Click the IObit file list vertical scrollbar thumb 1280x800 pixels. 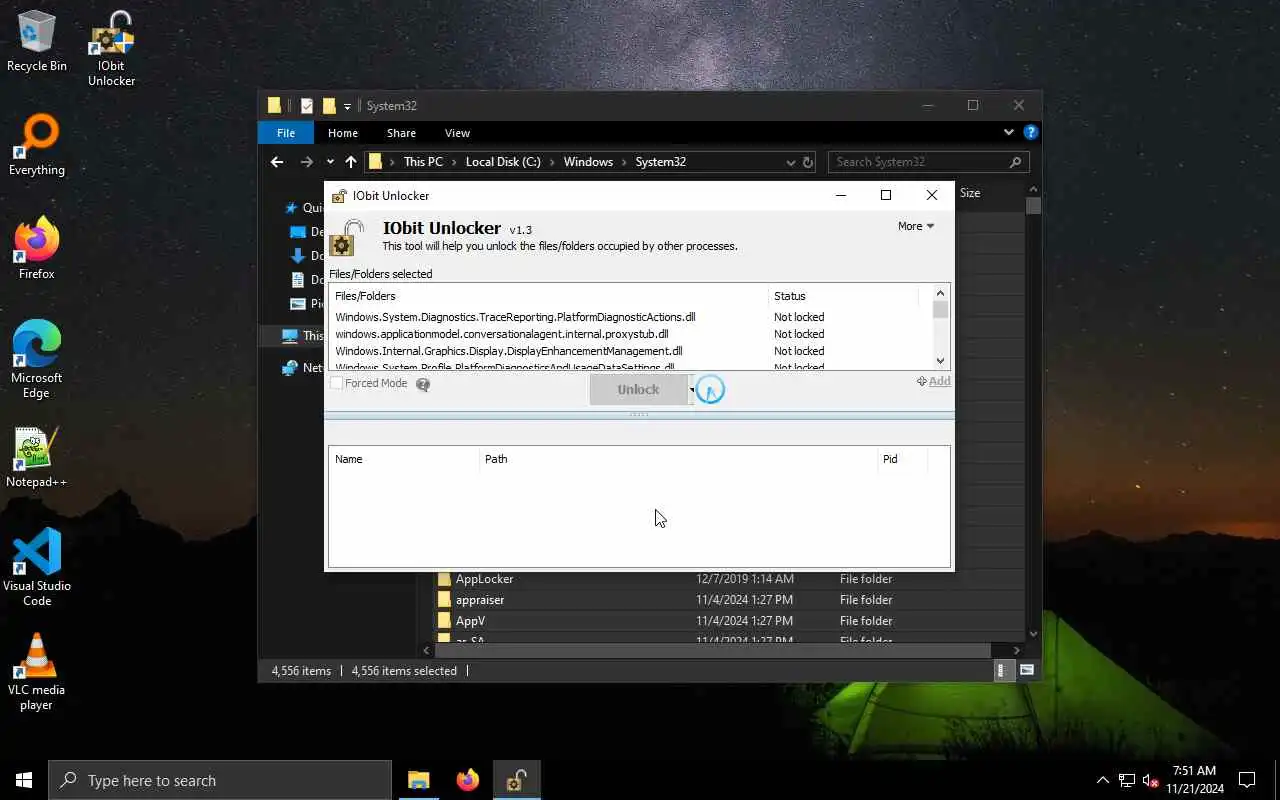click(x=940, y=310)
